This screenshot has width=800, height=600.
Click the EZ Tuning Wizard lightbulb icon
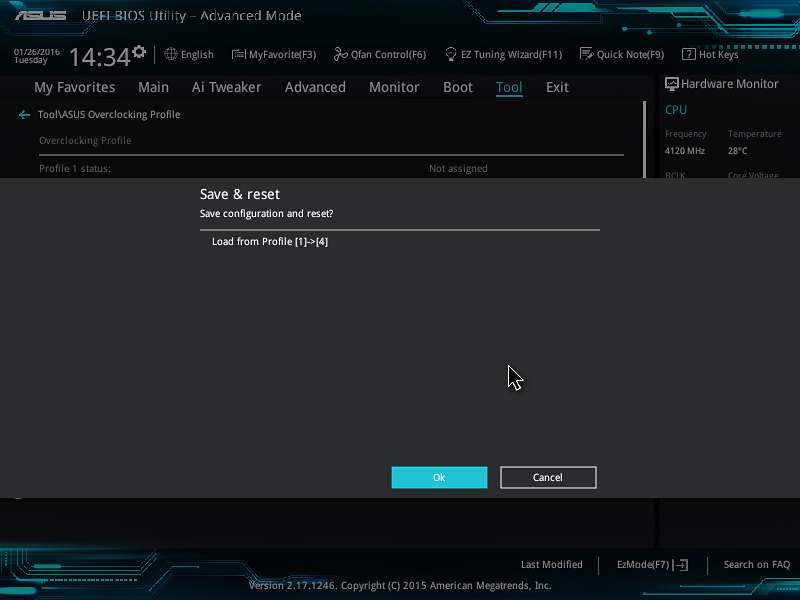[x=451, y=54]
